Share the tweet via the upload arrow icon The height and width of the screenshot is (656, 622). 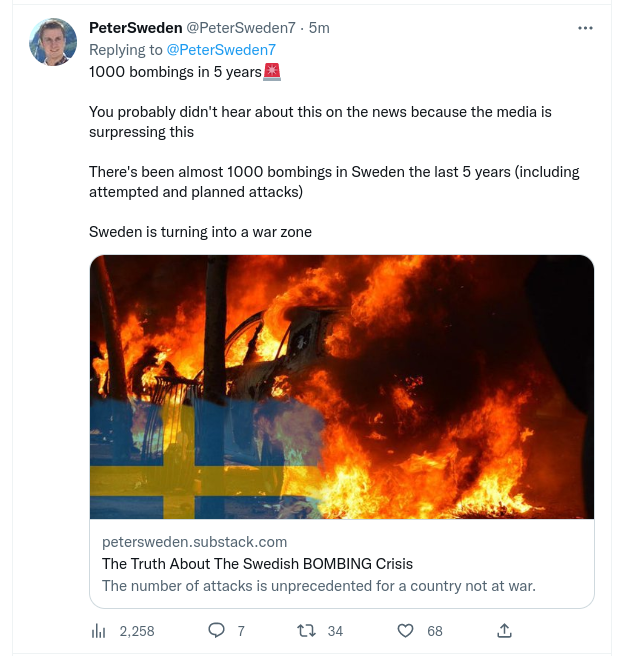(505, 631)
